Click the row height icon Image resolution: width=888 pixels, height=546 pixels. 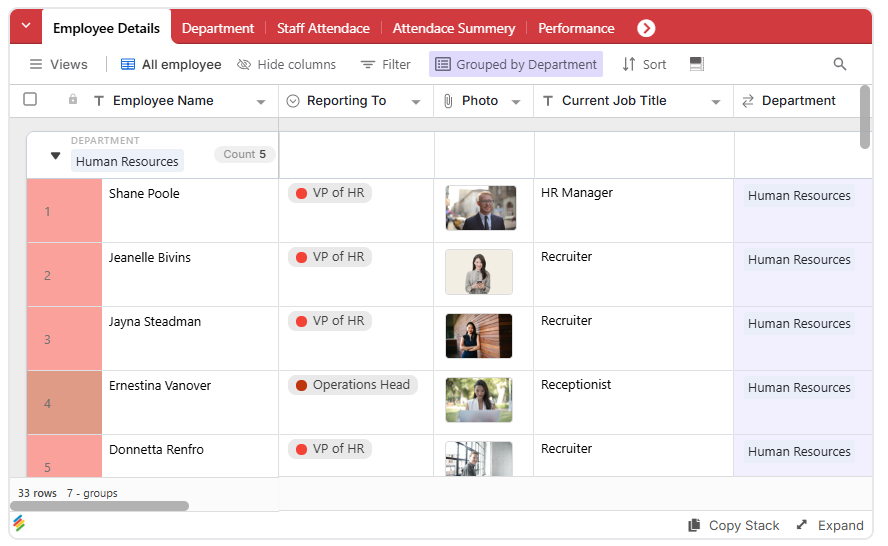click(x=697, y=64)
